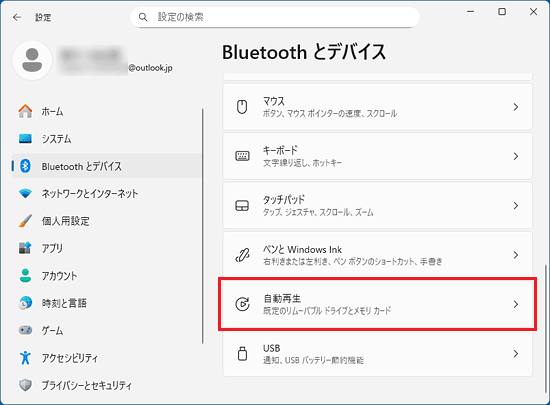Expand タッチパッド settings via chevron

[516, 205]
